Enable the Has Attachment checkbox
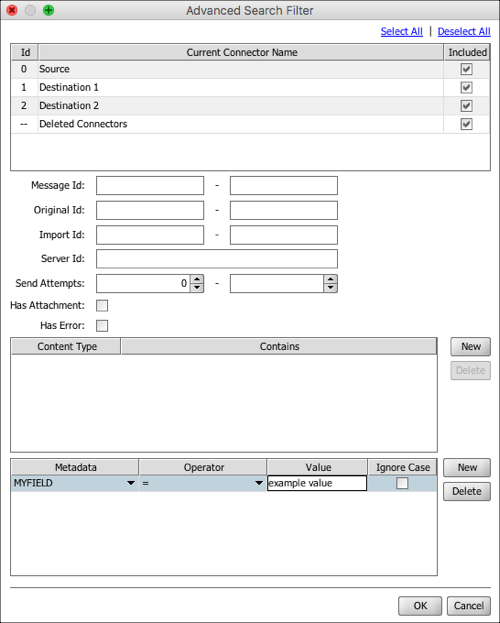Viewport: 500px width, 623px height. pyautogui.click(x=102, y=306)
